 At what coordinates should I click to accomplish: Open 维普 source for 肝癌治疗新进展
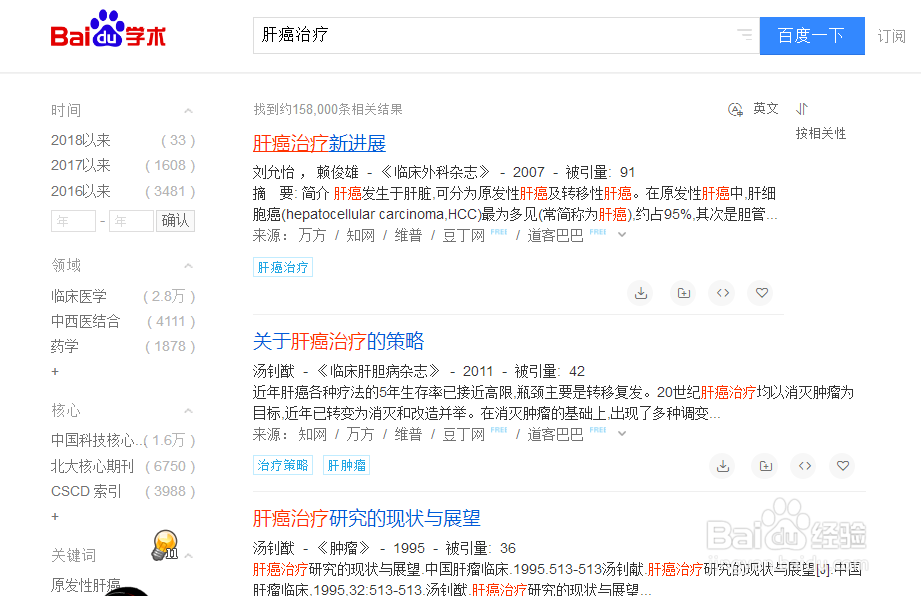408,235
